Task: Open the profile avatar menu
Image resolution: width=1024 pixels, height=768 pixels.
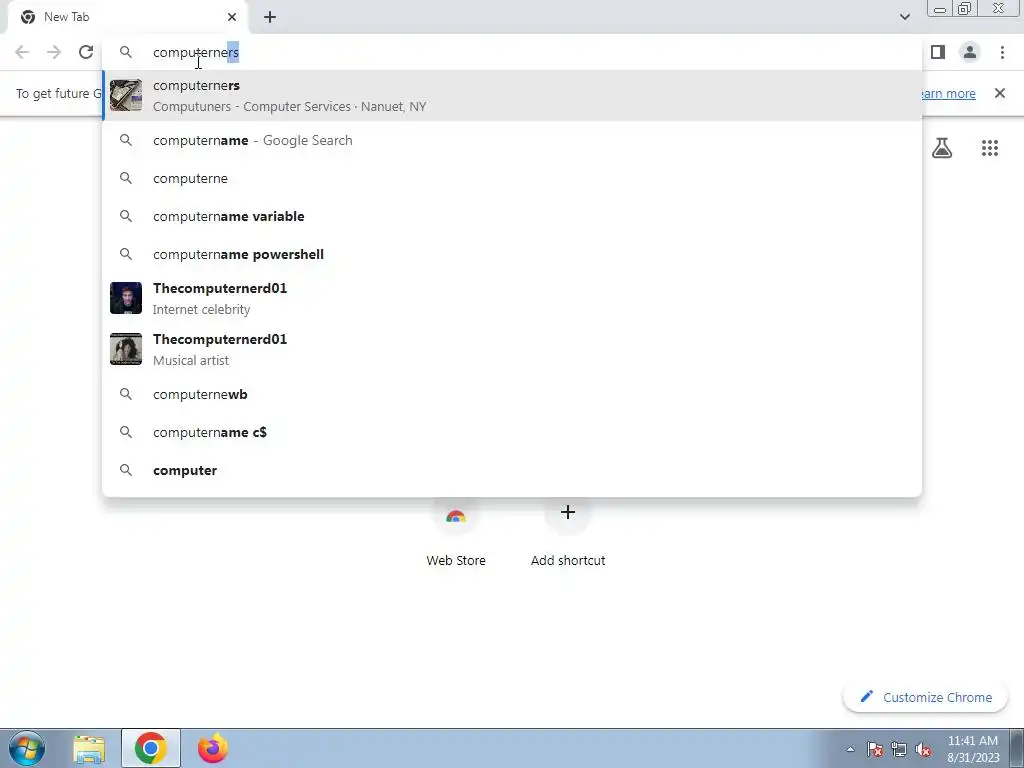Action: [970, 52]
